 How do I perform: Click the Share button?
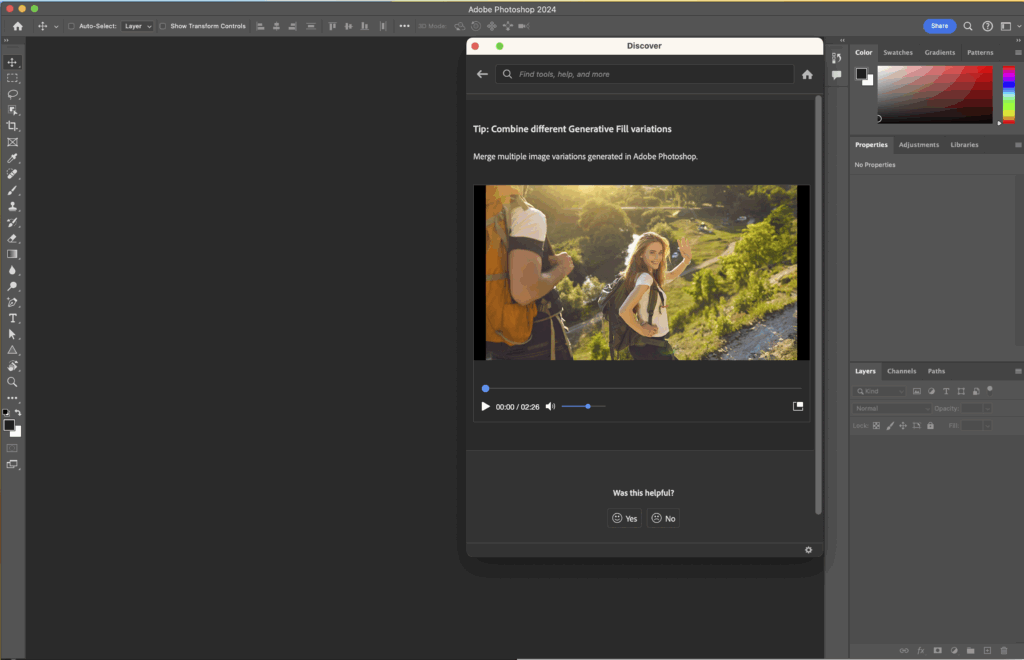tap(939, 26)
